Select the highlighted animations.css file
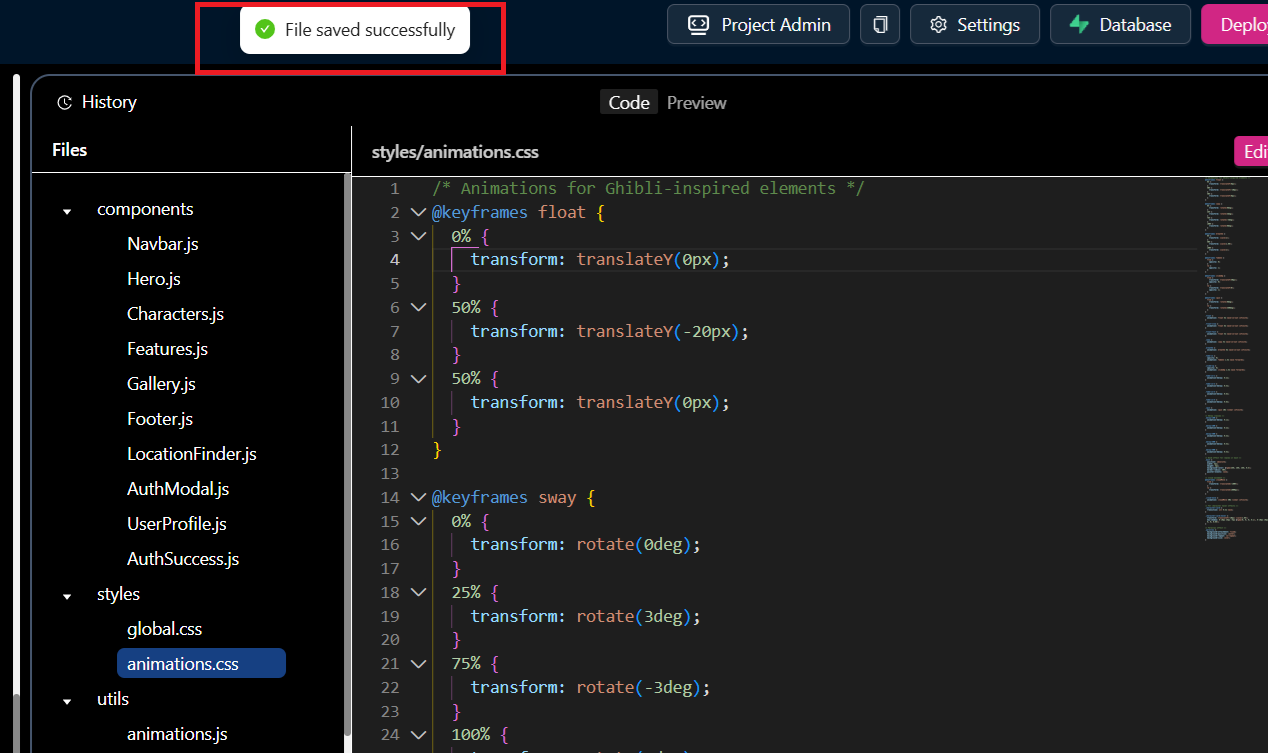Viewport: 1268px width, 753px height. (x=201, y=663)
